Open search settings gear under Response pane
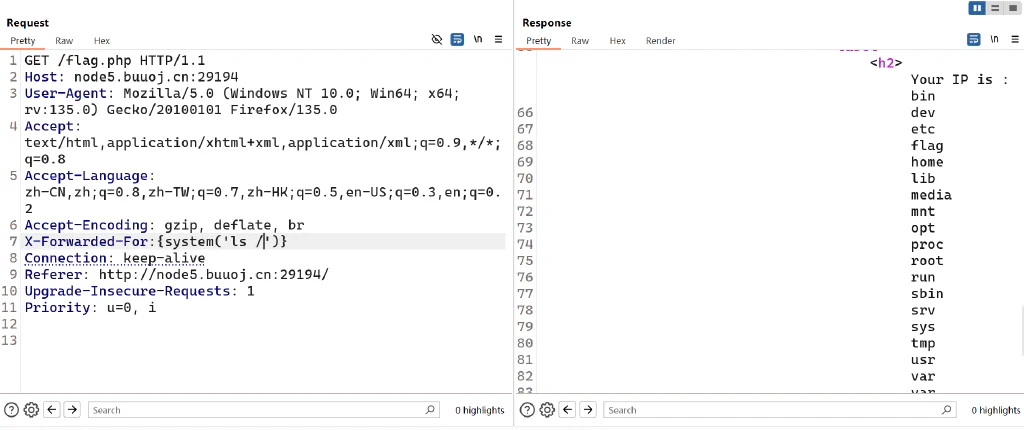This screenshot has height=430, width=1024. tap(547, 410)
